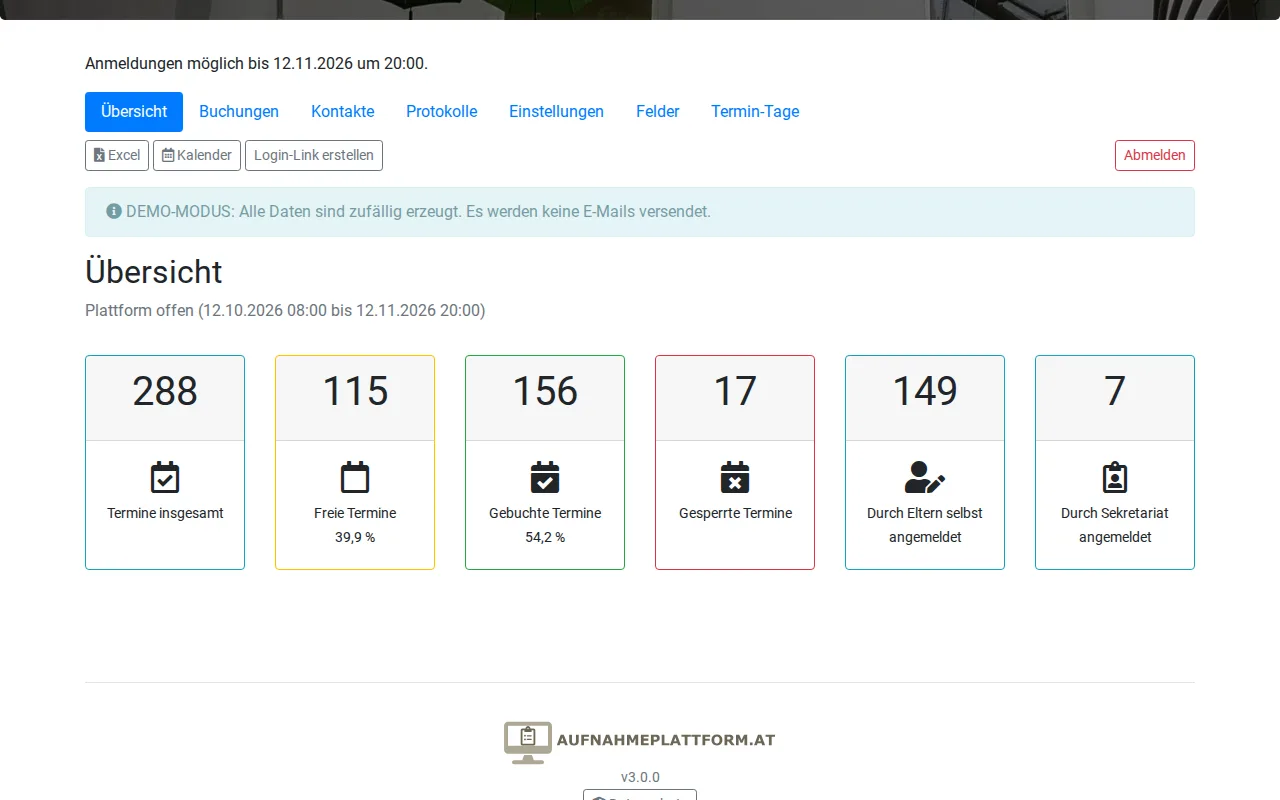Click the 54,2 % booked percentage

click(545, 537)
